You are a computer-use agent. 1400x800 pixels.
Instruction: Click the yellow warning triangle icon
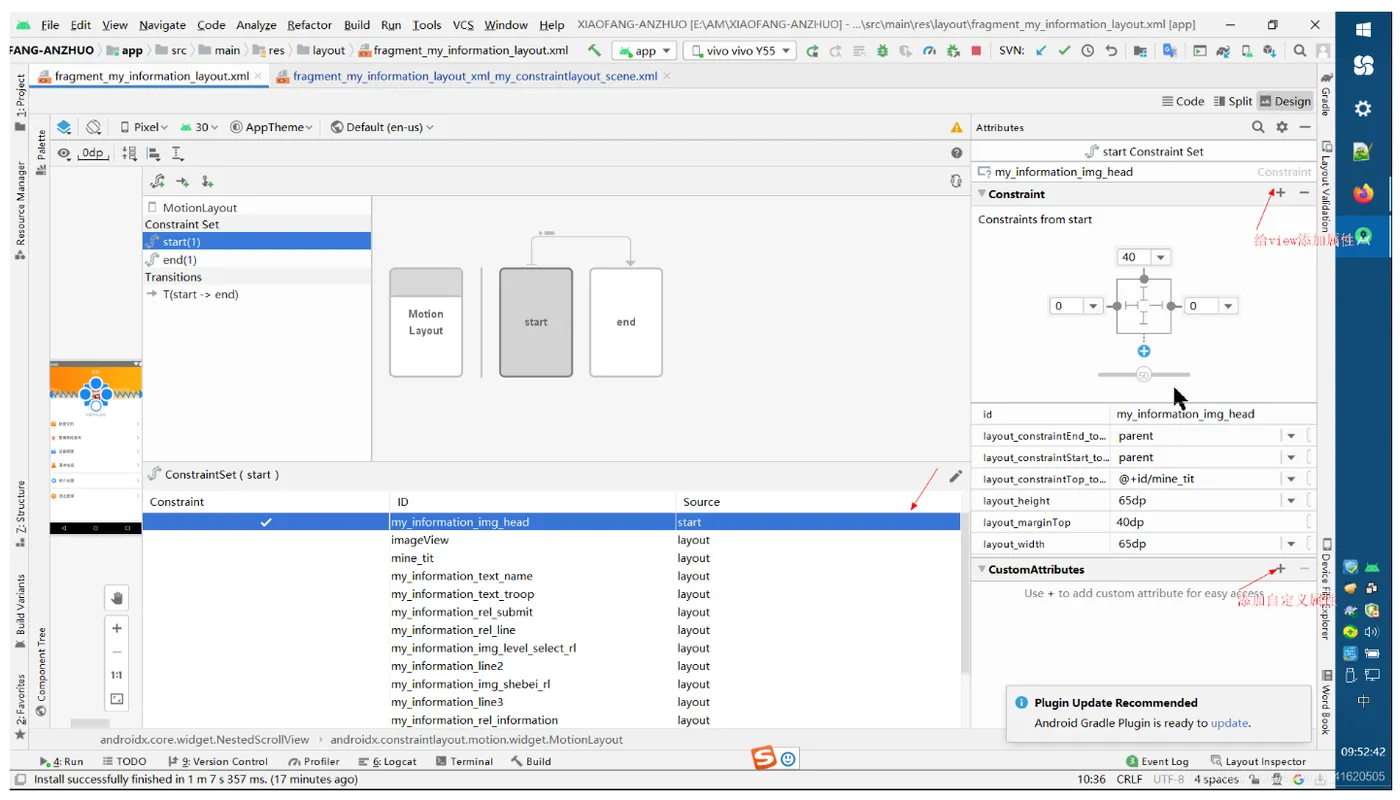[x=957, y=127]
